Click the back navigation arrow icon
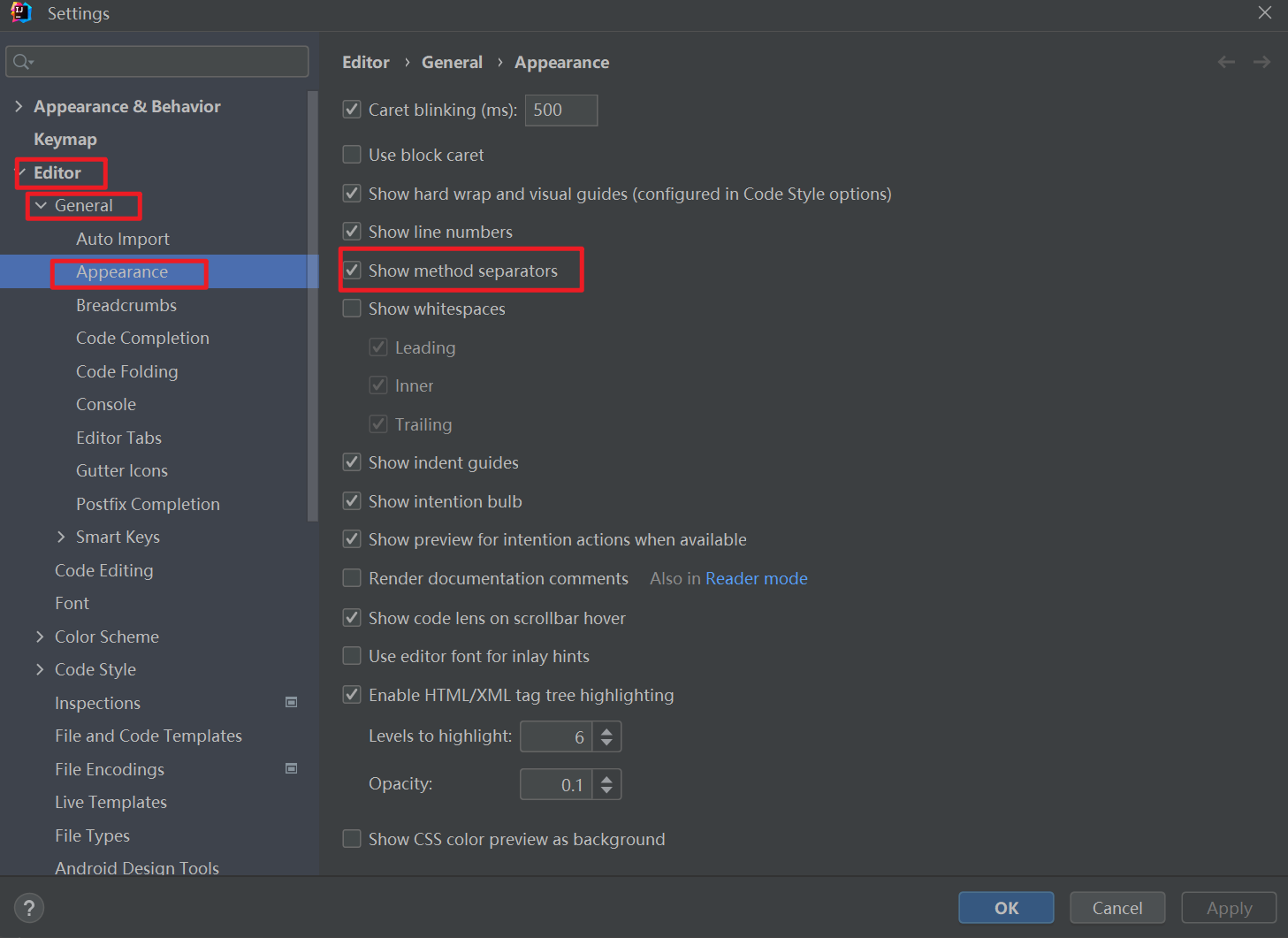 (1226, 62)
